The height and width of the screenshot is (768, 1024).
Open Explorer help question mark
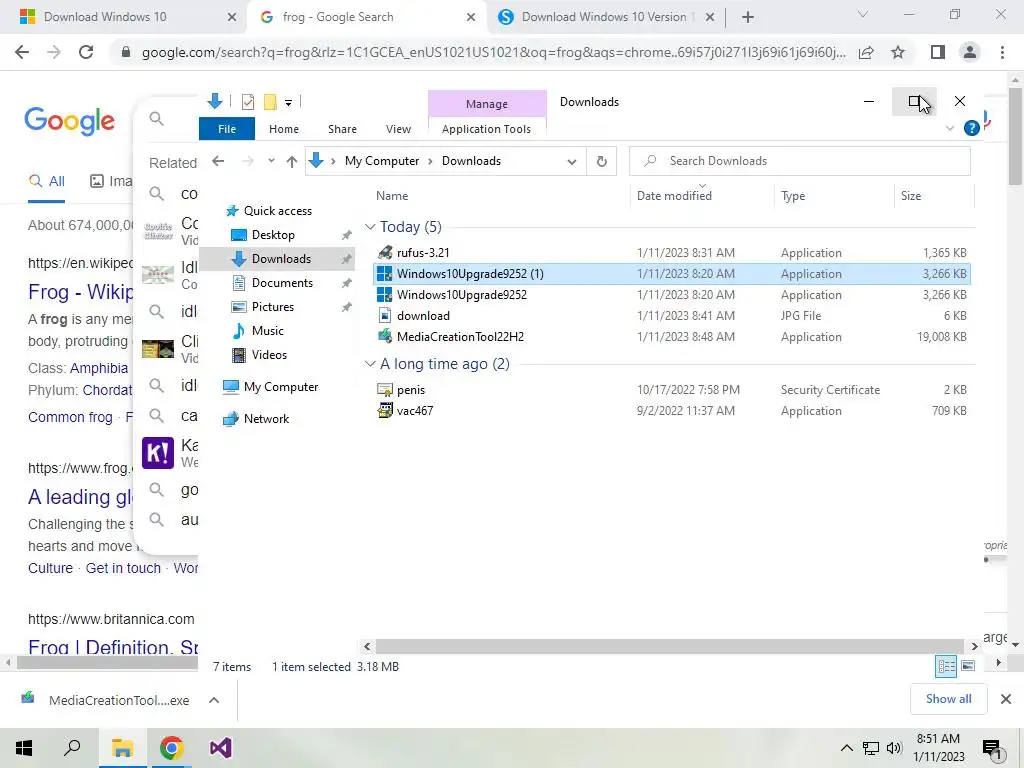[x=972, y=129]
